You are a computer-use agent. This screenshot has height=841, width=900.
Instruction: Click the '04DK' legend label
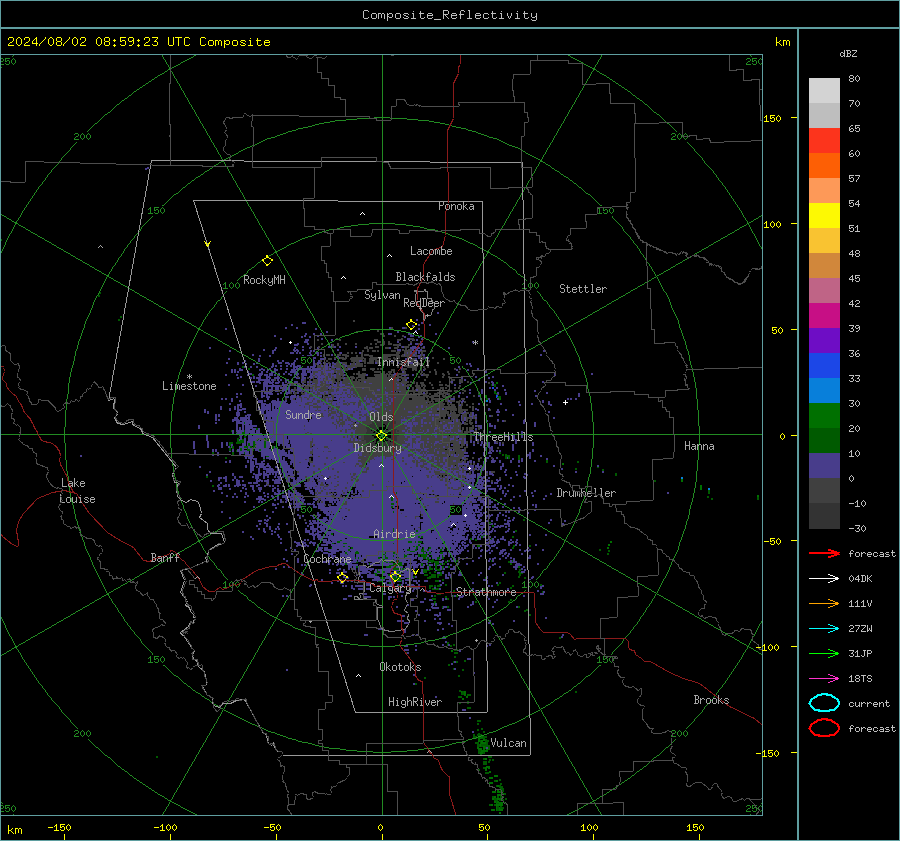[x=860, y=579]
